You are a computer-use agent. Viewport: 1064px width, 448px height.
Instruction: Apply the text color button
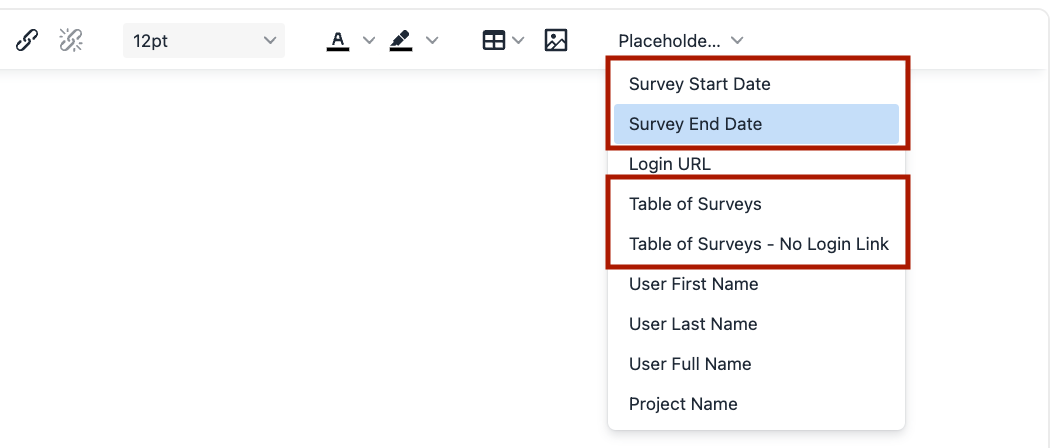pos(338,41)
